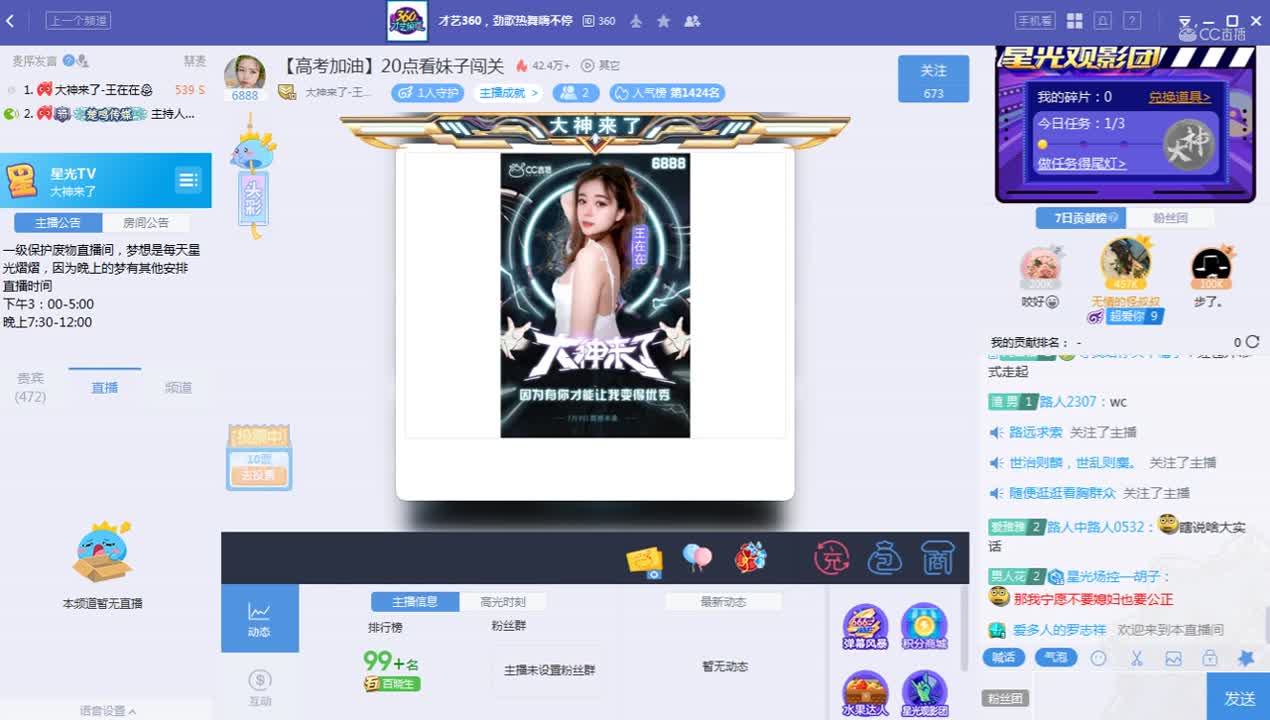Open the notification bell icon
Screen dimensions: 1270x720
click(x=1103, y=21)
